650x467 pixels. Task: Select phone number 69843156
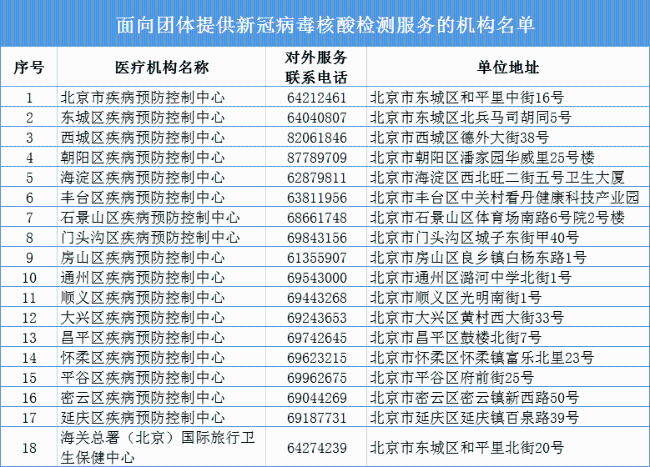(317, 237)
